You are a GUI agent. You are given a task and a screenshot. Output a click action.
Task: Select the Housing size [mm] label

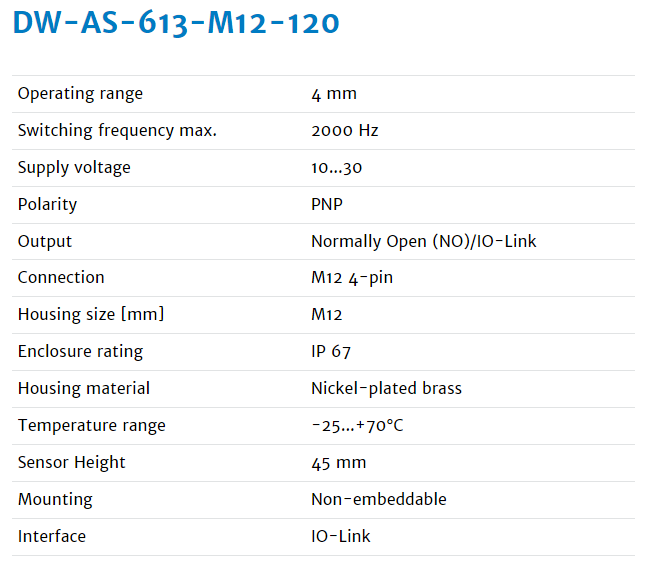tap(91, 315)
